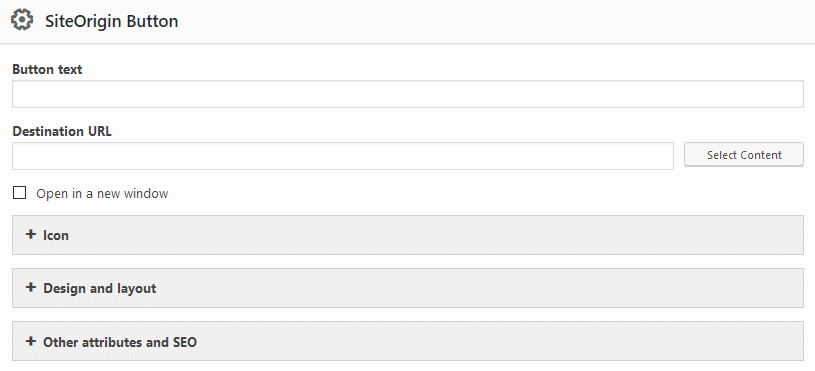Click the 'Destination URL' field label
Screen dimensions: 815x371
coord(62,131)
